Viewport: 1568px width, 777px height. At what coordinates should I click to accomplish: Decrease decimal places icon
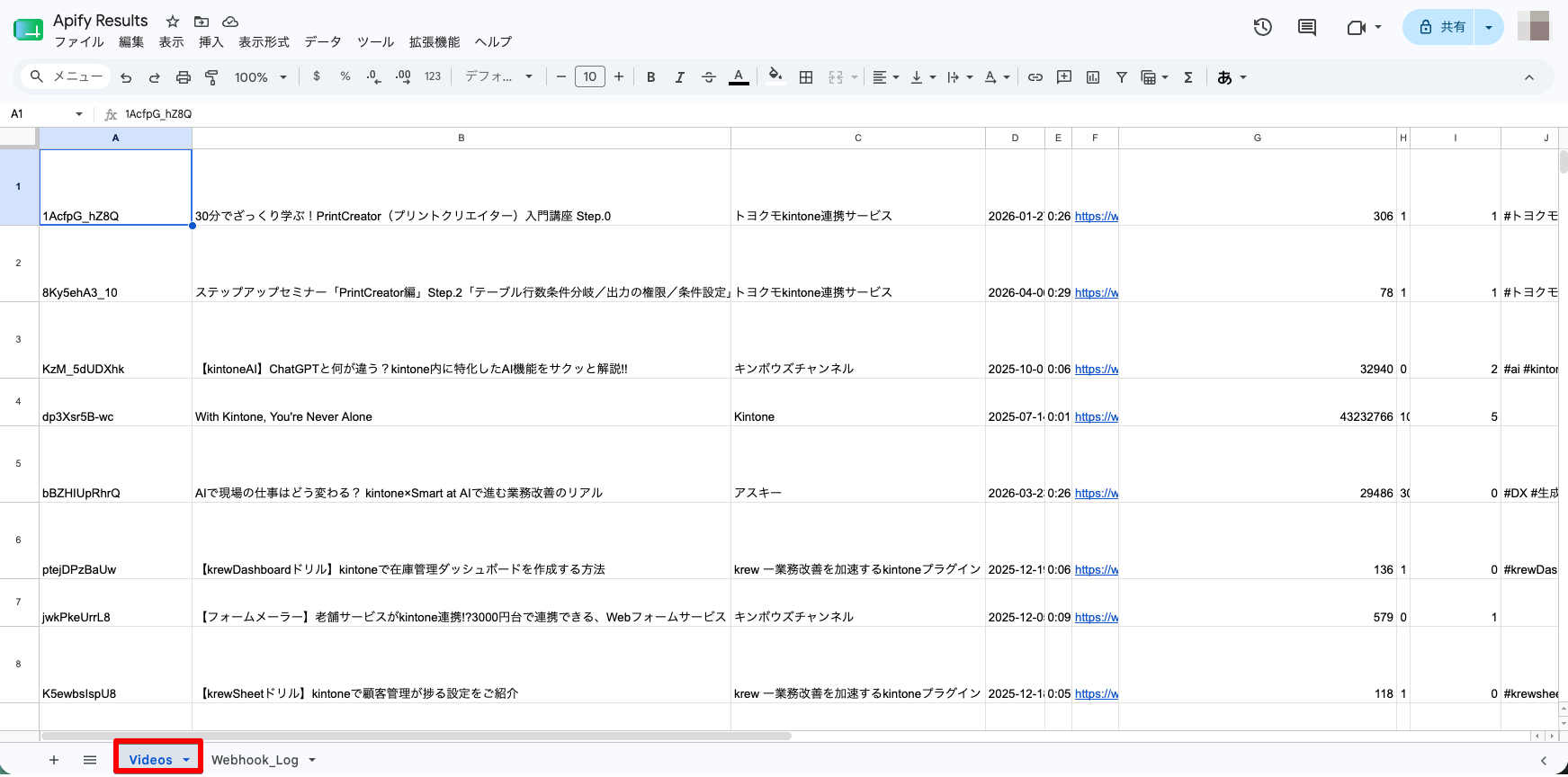374,77
